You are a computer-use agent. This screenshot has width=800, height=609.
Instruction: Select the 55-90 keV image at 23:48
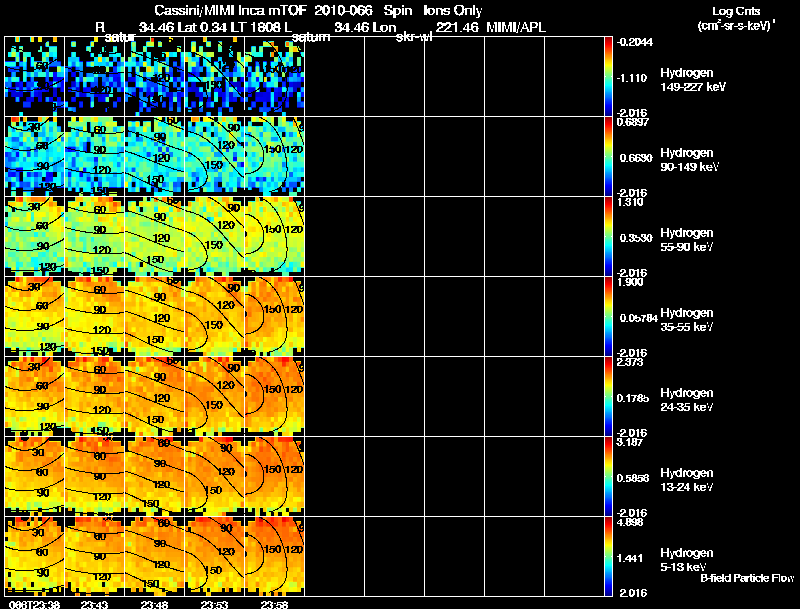point(155,237)
